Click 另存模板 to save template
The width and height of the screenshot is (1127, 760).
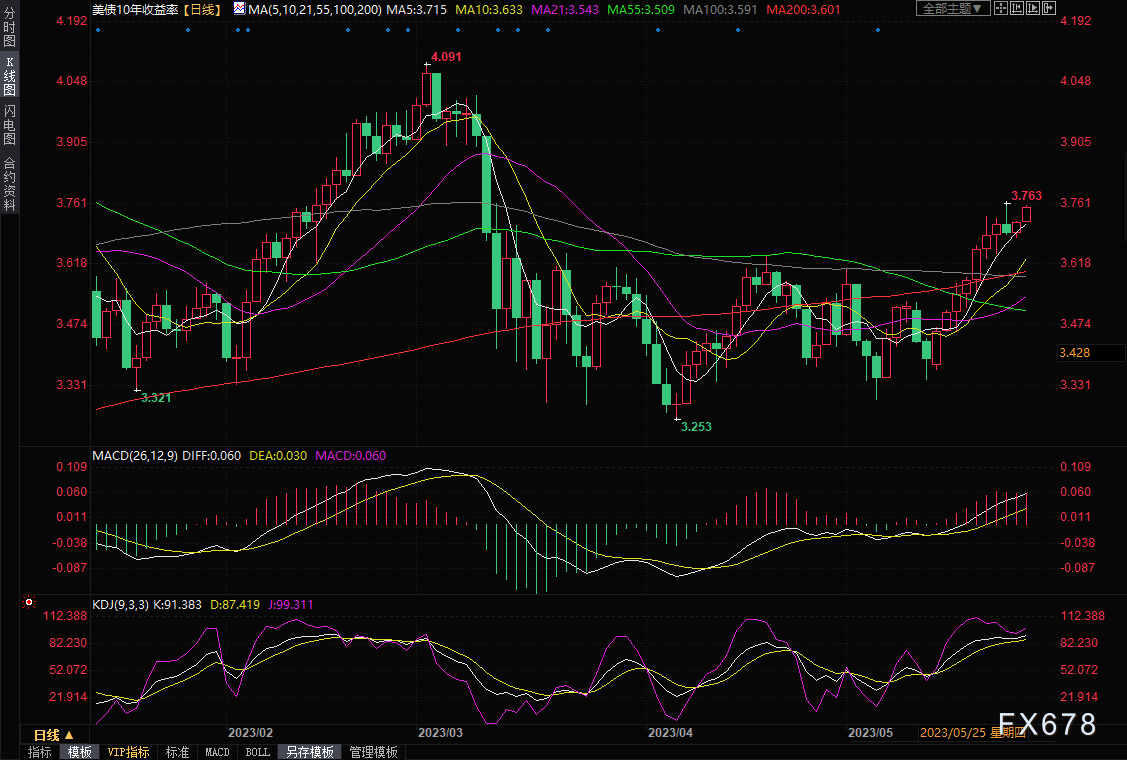(x=308, y=752)
